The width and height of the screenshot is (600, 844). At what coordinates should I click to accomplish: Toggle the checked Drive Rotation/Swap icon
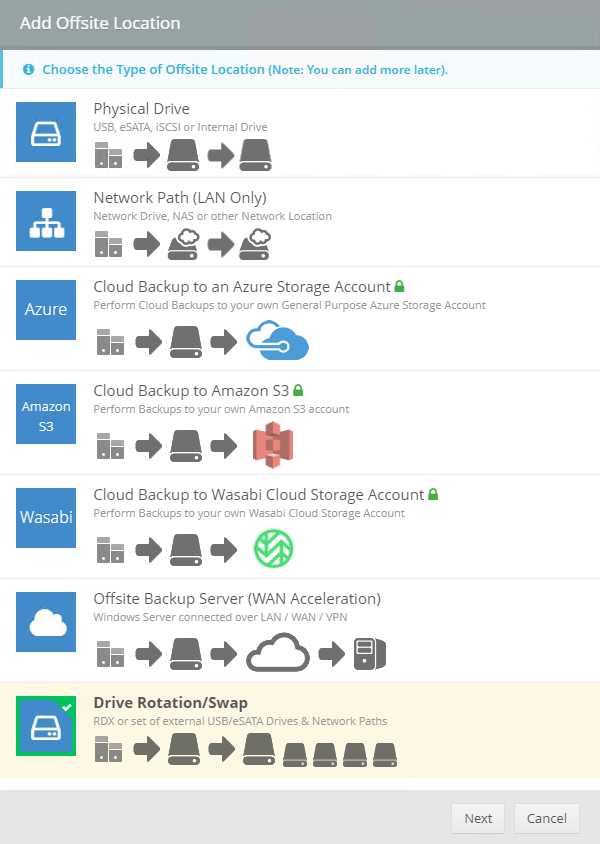pos(46,726)
